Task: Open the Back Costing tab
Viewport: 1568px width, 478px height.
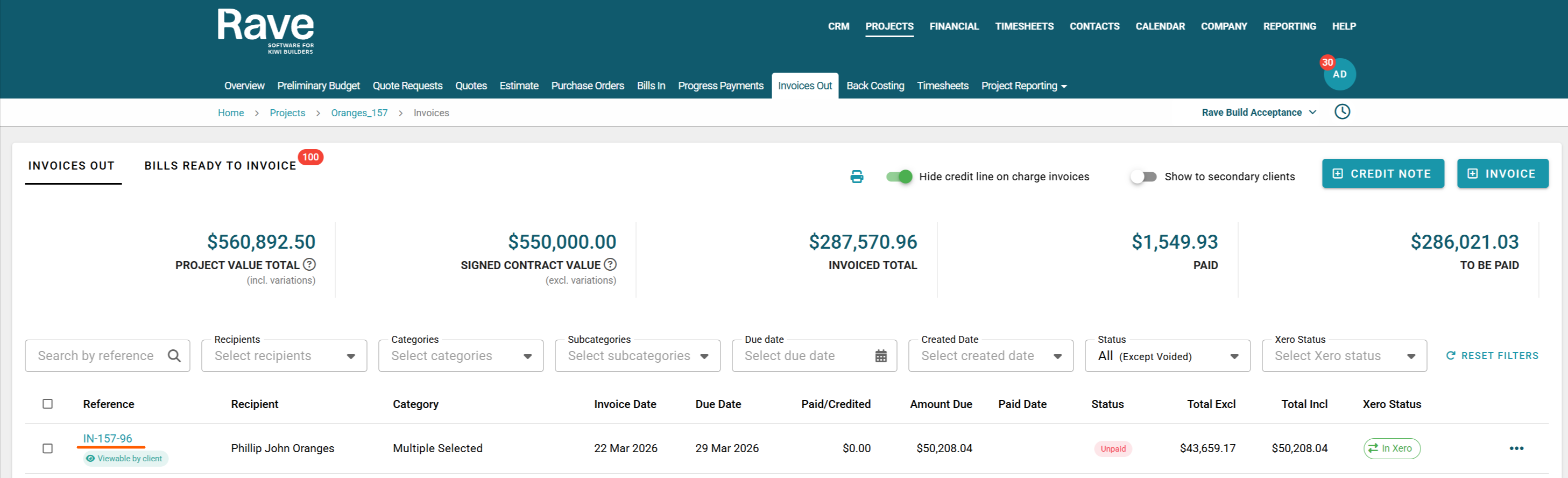Action: (875, 86)
